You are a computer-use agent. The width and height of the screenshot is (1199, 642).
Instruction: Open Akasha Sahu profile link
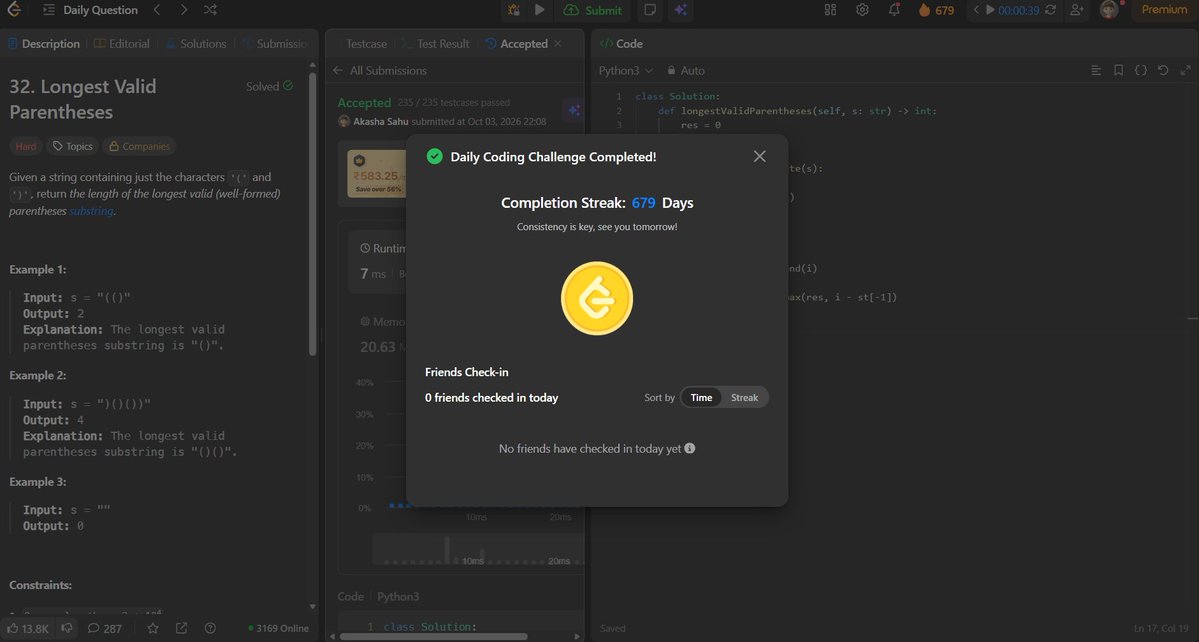380,122
